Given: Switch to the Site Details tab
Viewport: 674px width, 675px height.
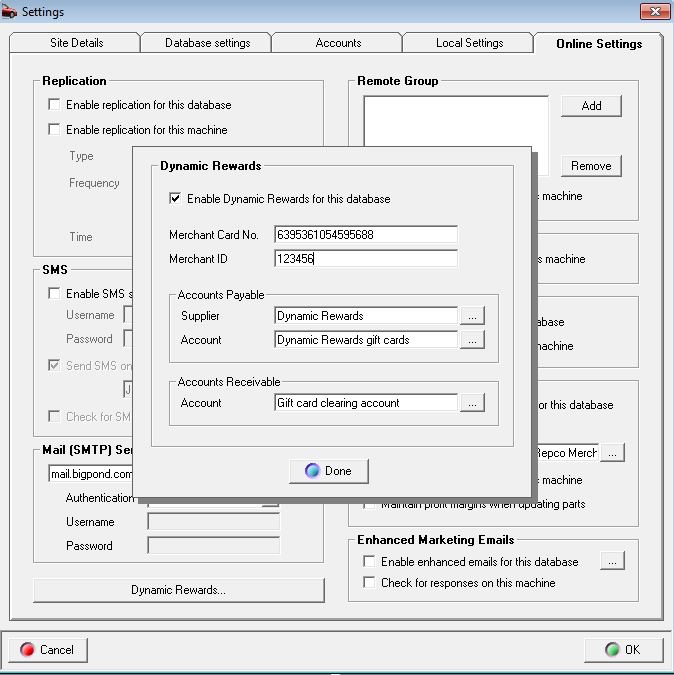Looking at the screenshot, I should 75,43.
